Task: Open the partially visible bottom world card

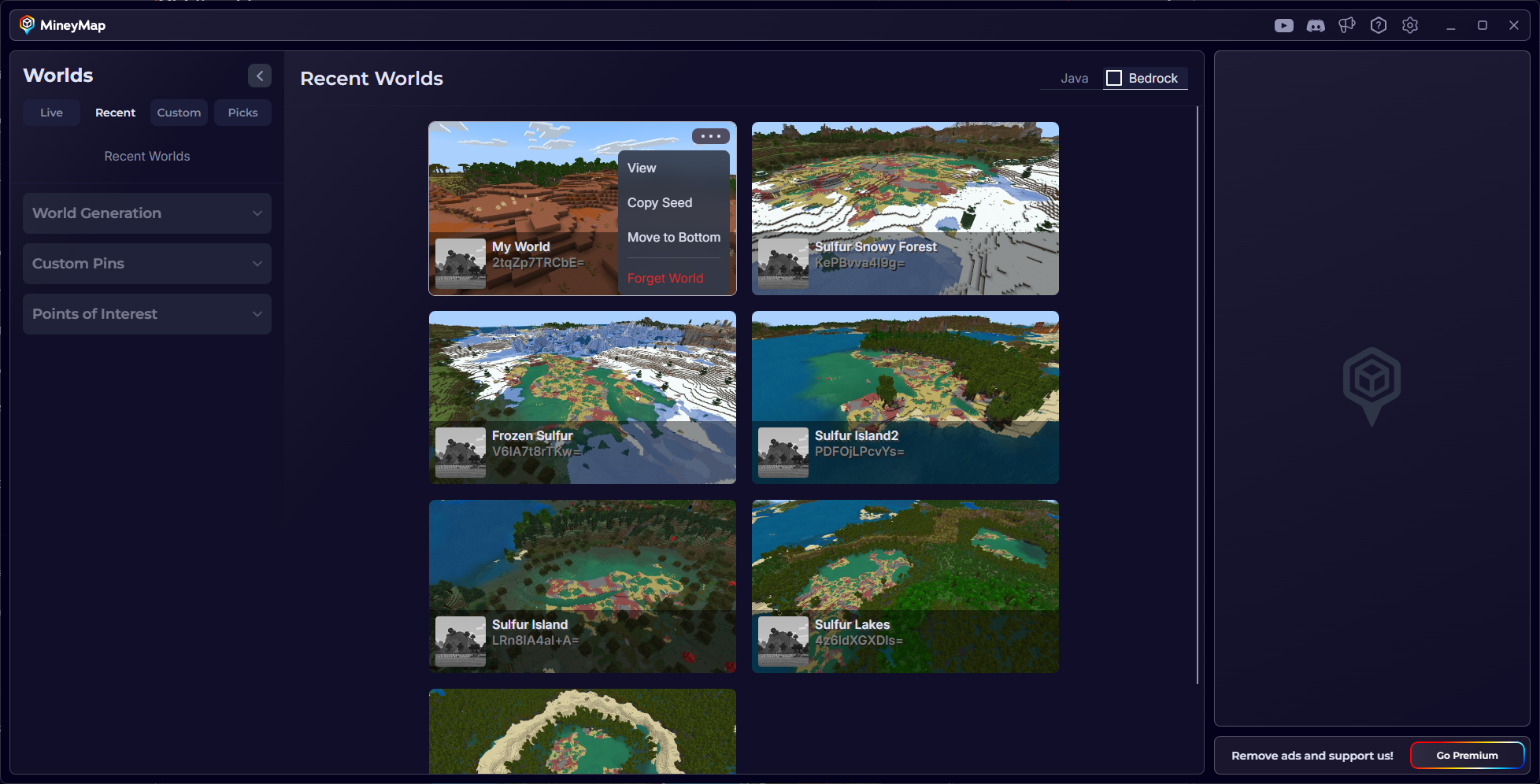Action: [583, 731]
